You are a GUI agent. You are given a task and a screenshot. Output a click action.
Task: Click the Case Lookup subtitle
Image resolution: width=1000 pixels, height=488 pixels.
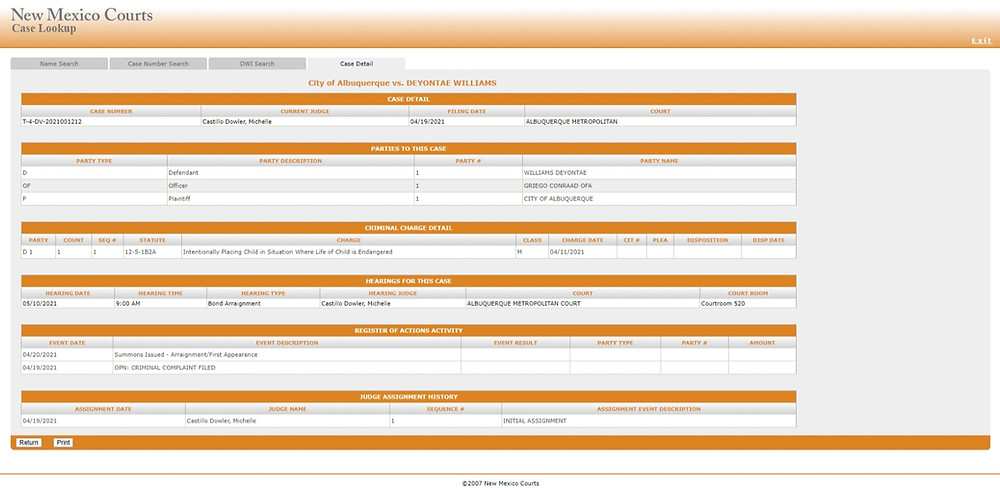coord(43,29)
